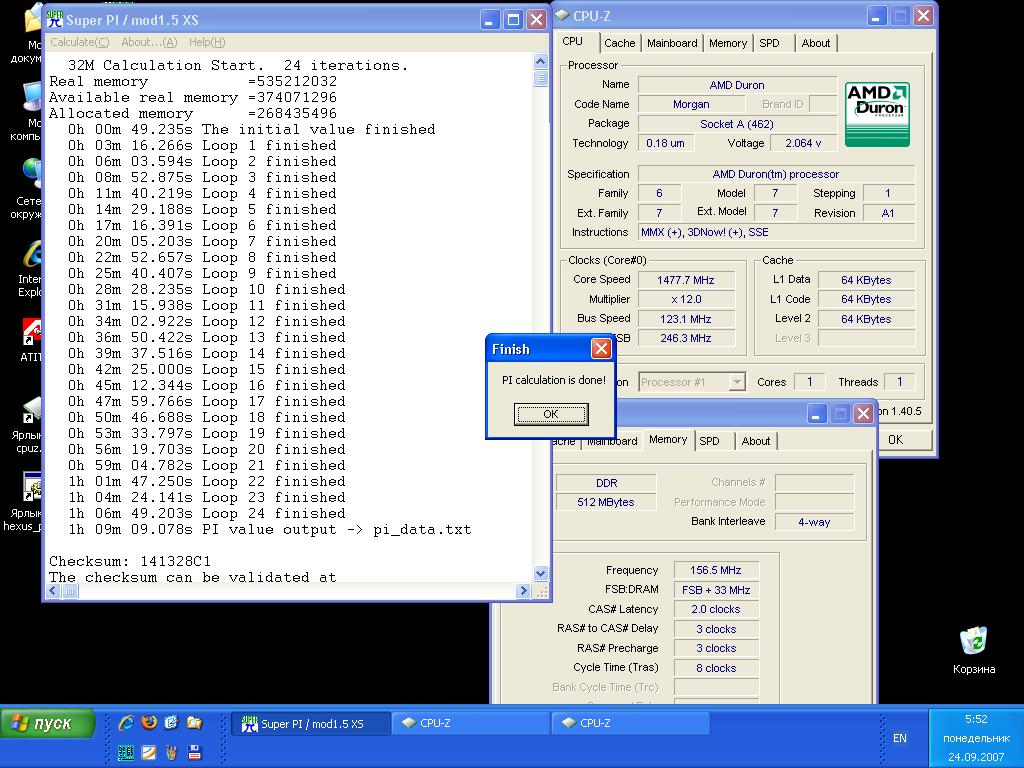Activate the second CPU-Z taskbar button

click(631, 724)
